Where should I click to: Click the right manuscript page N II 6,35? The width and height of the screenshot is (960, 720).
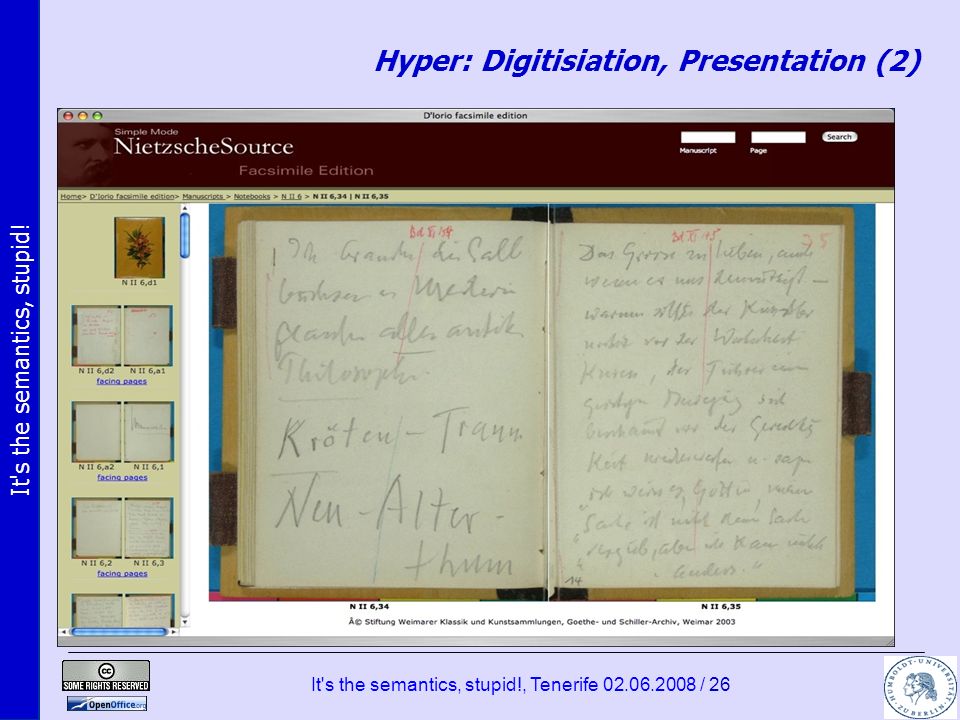coord(713,403)
